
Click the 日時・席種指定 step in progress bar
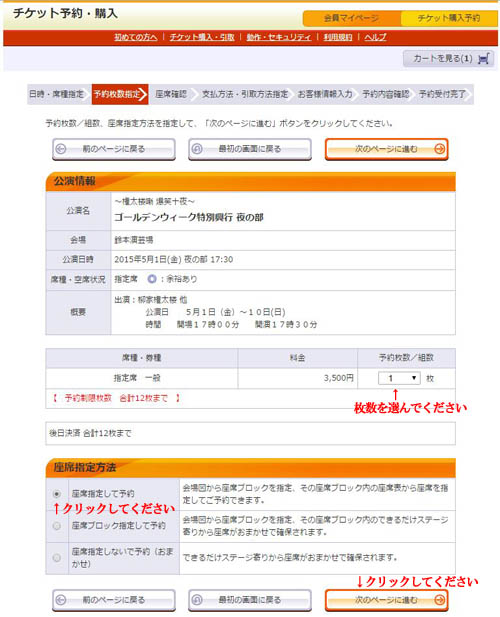pos(57,94)
